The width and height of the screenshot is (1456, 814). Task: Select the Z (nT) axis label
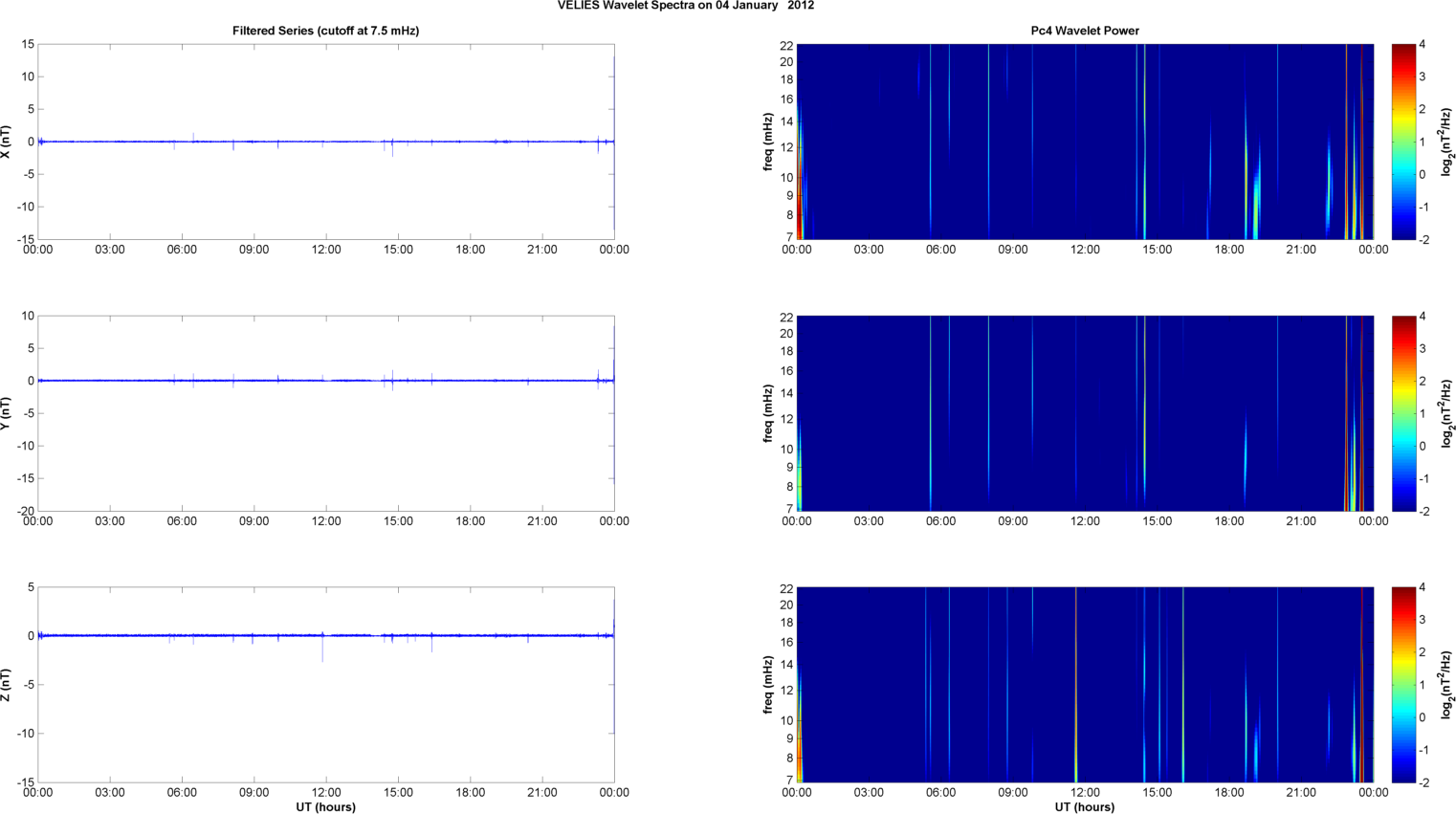[6, 685]
